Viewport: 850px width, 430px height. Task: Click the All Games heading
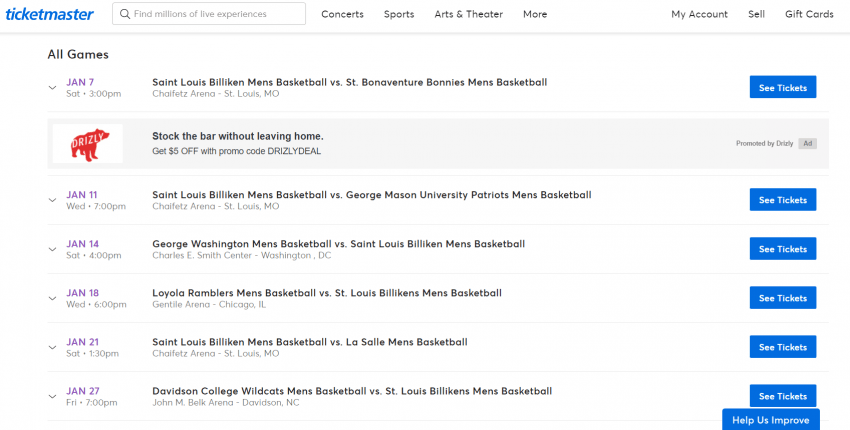pyautogui.click(x=78, y=54)
